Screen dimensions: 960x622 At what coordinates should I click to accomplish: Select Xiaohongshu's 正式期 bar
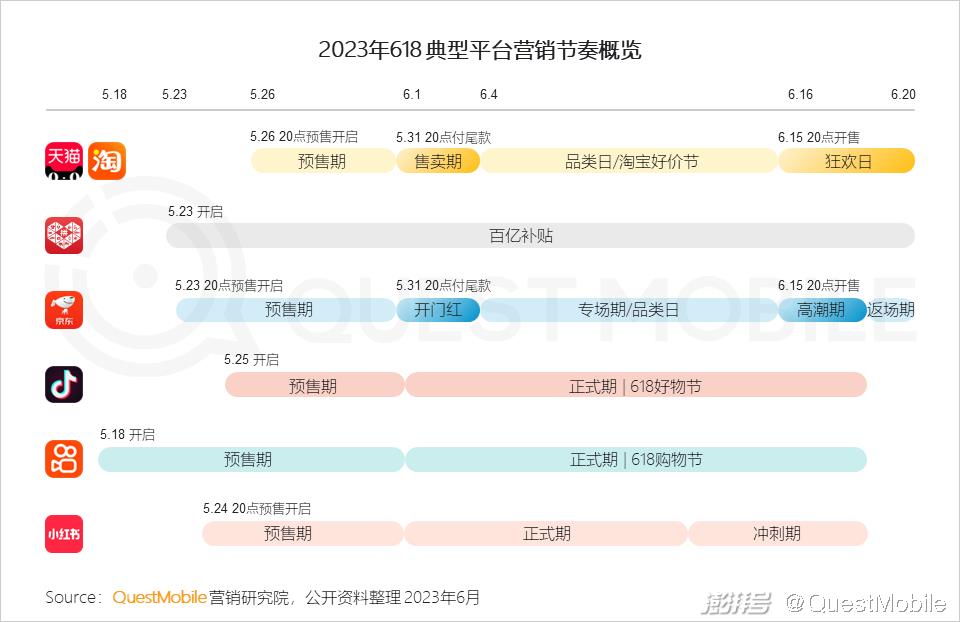[546, 534]
